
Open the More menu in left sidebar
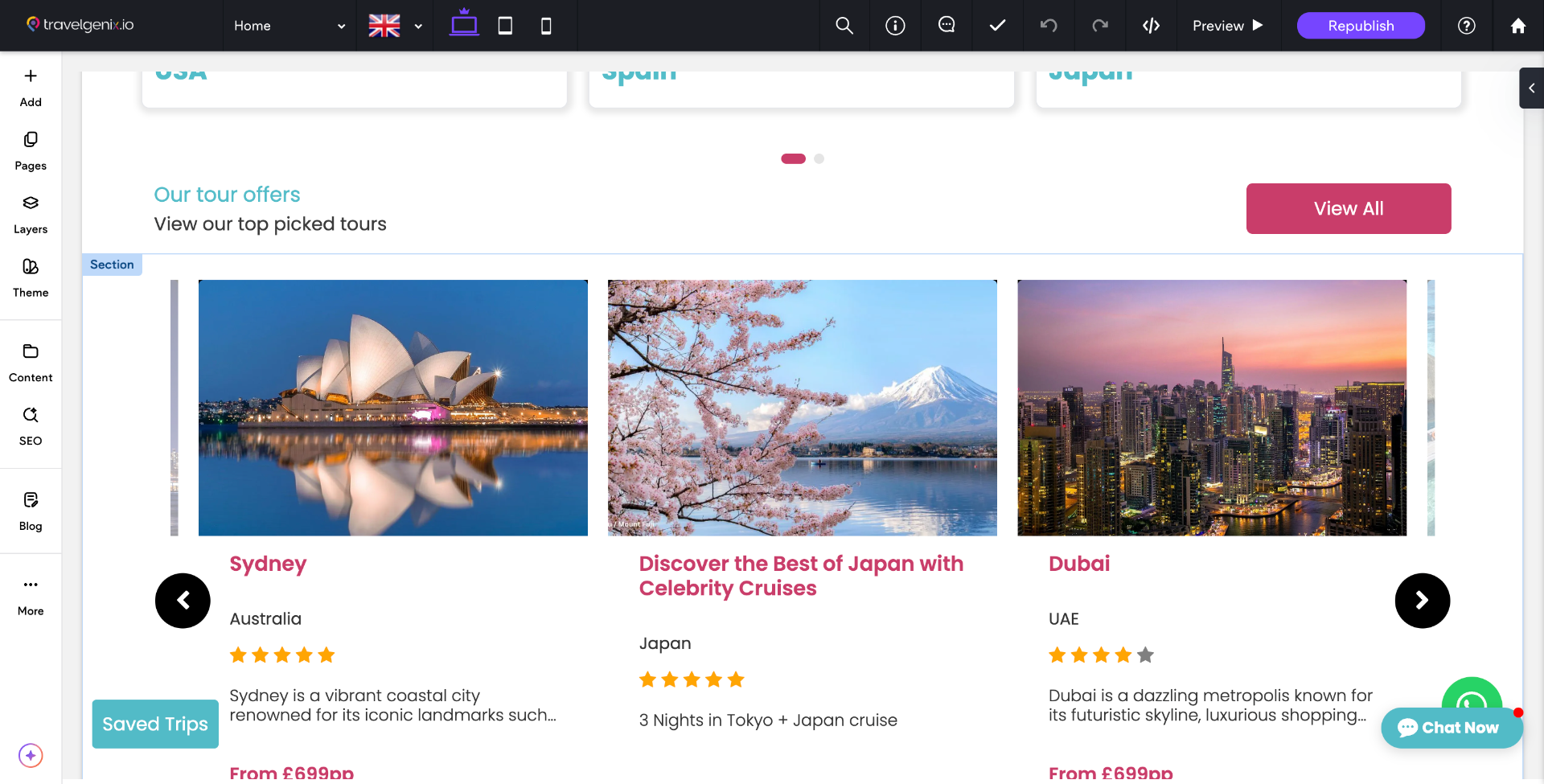30,593
